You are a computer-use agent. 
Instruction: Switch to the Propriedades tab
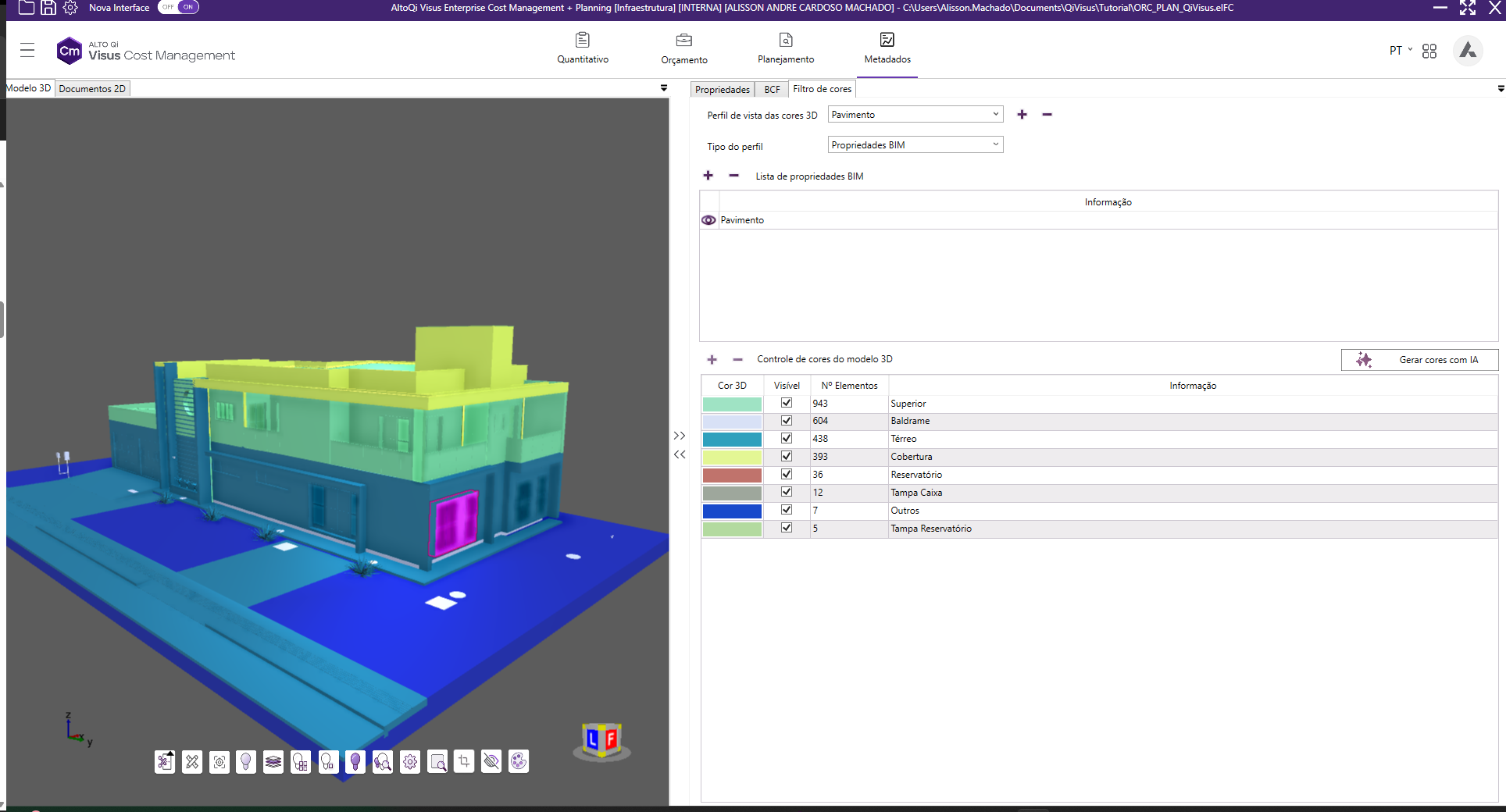click(x=722, y=90)
